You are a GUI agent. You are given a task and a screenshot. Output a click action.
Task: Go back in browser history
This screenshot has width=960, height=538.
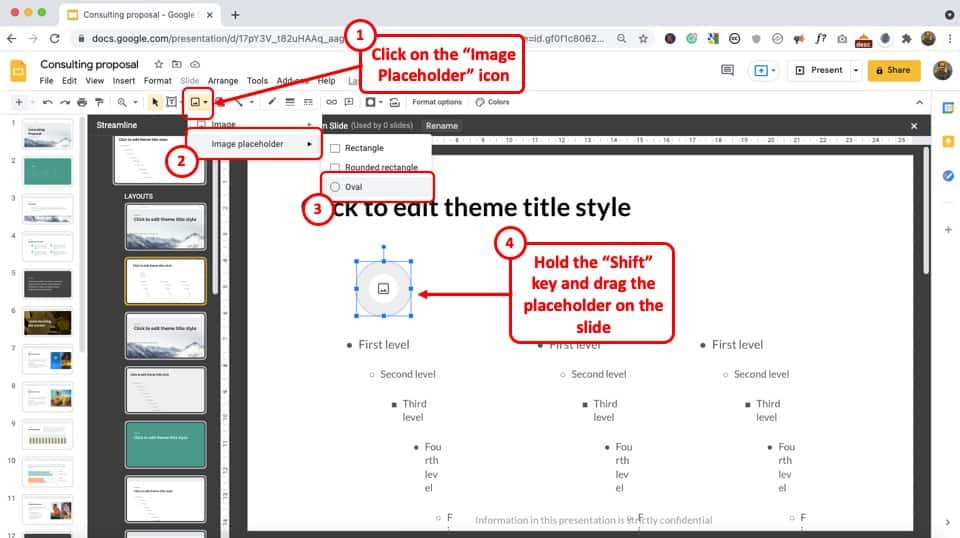pos(12,39)
